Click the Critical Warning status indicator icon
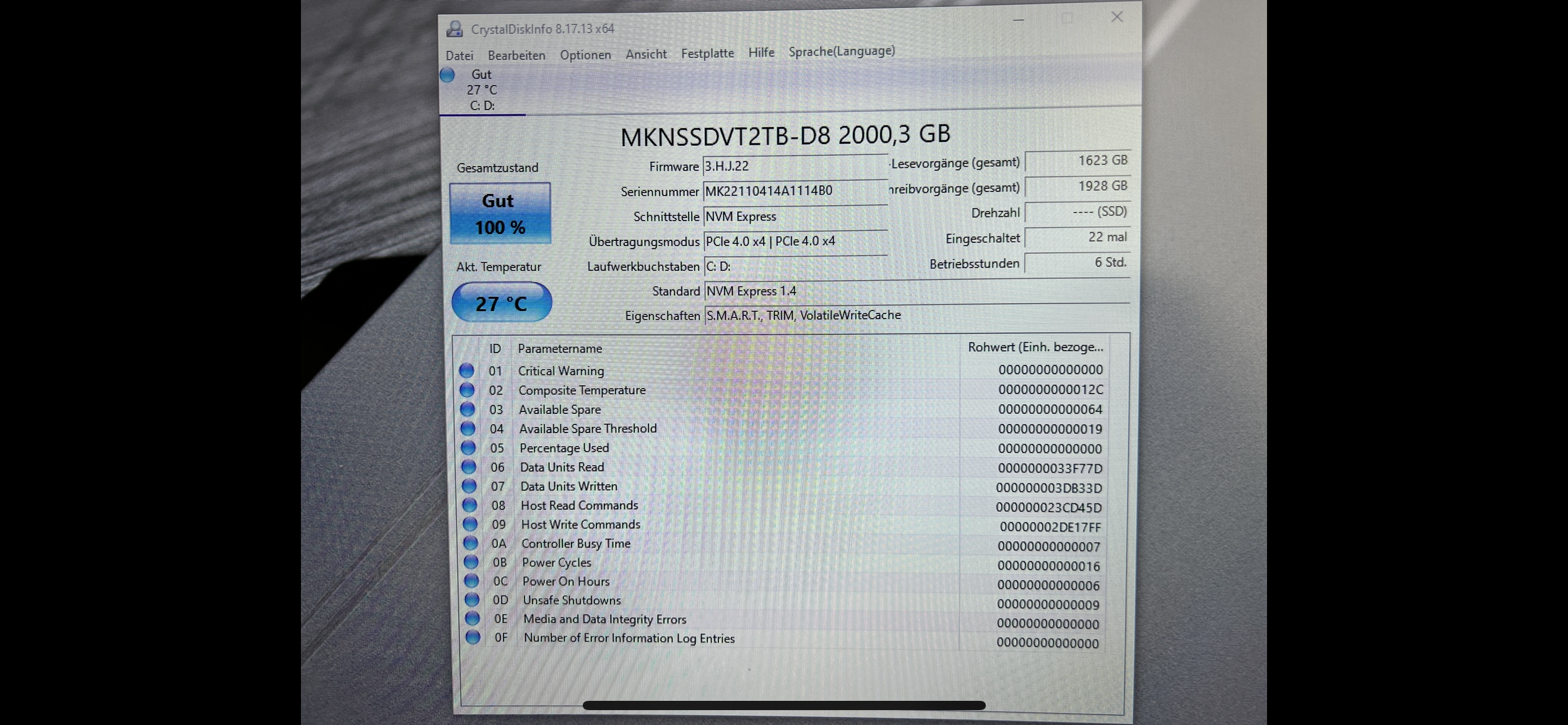The width and height of the screenshot is (1568, 725). (466, 371)
